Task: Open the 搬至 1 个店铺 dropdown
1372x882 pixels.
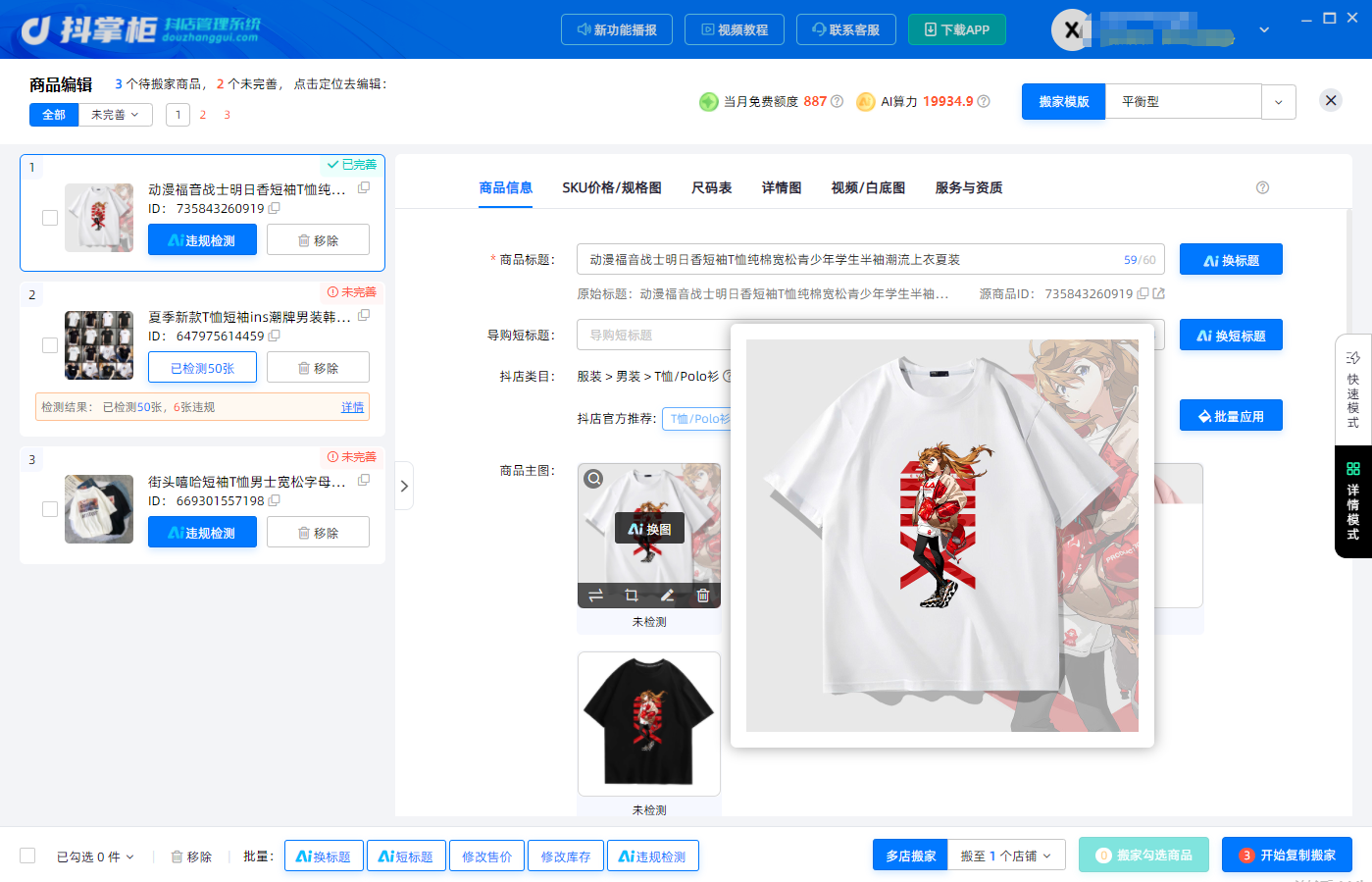Action: coord(1006,856)
